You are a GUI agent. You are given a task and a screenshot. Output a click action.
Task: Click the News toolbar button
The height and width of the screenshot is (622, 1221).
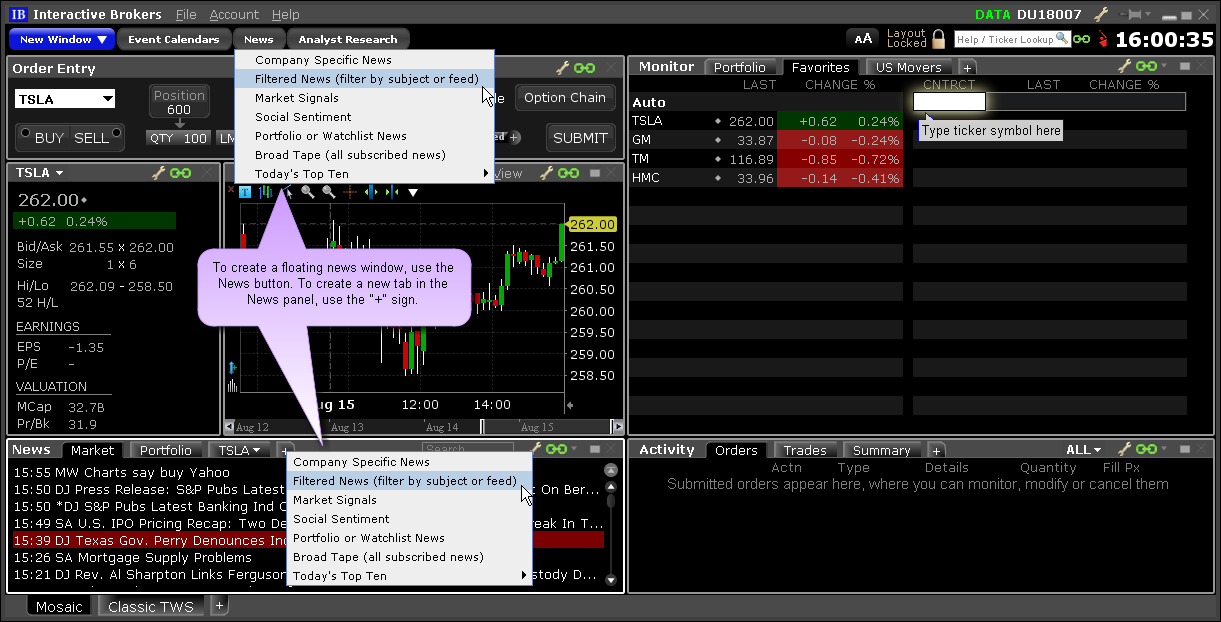(258, 39)
